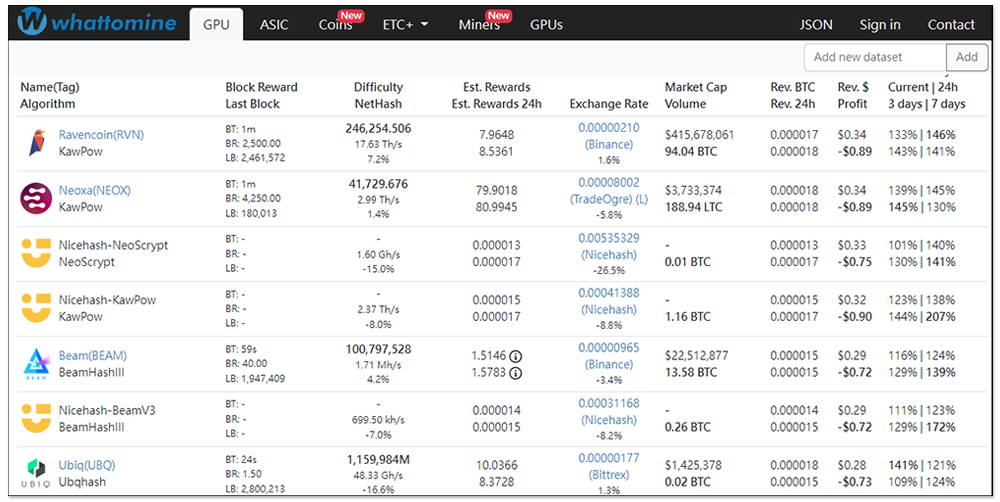This screenshot has width=1000, height=502.
Task: Focus the Add new dataset field
Action: point(875,57)
